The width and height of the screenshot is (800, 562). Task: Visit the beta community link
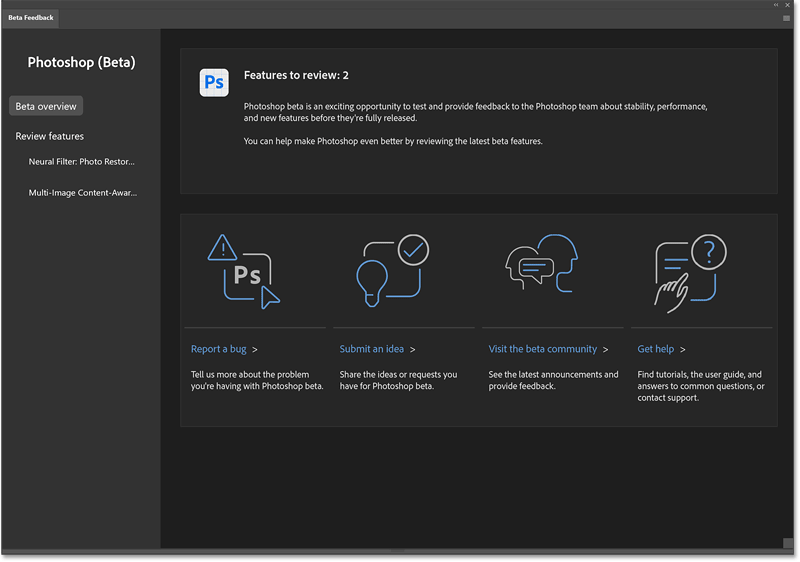pyautogui.click(x=542, y=350)
